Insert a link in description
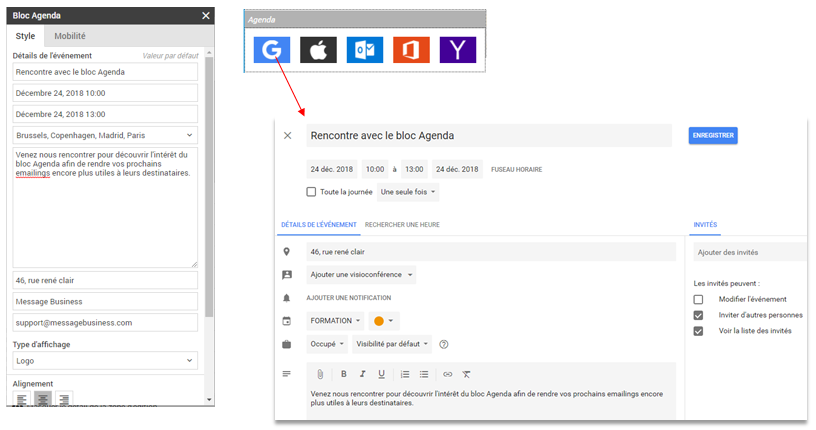 (448, 374)
